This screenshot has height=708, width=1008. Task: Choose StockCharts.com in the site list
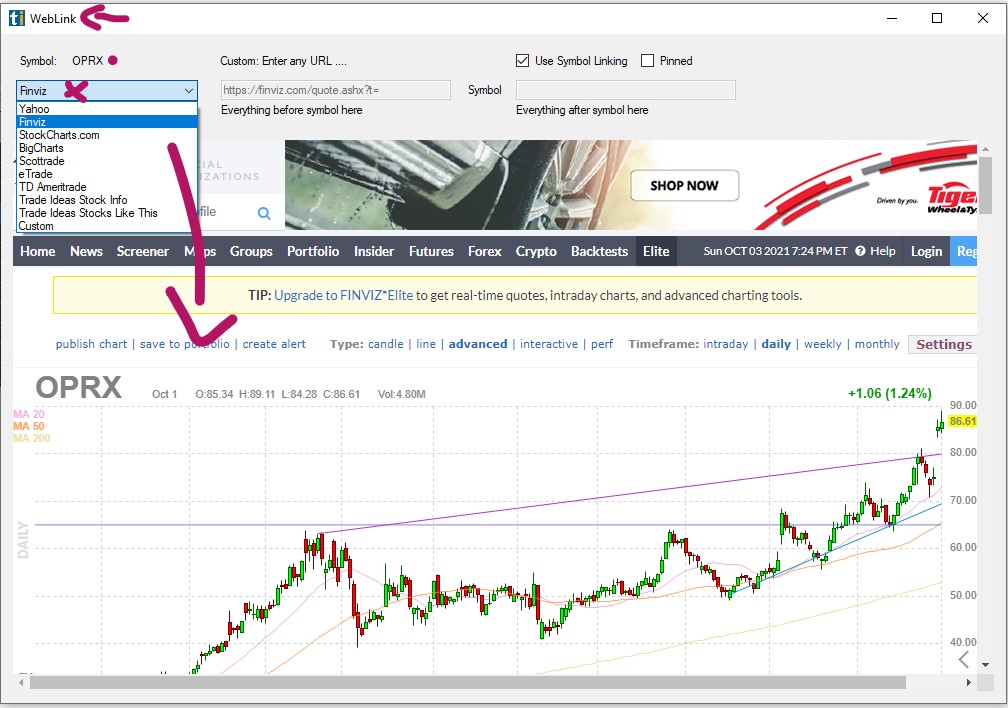click(x=59, y=135)
